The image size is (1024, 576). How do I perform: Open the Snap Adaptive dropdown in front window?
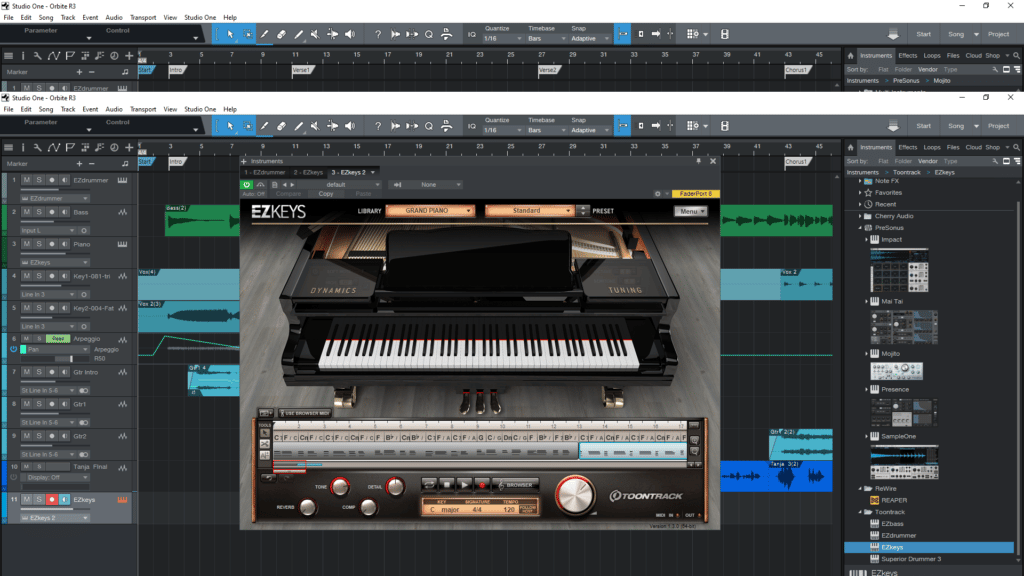[590, 130]
